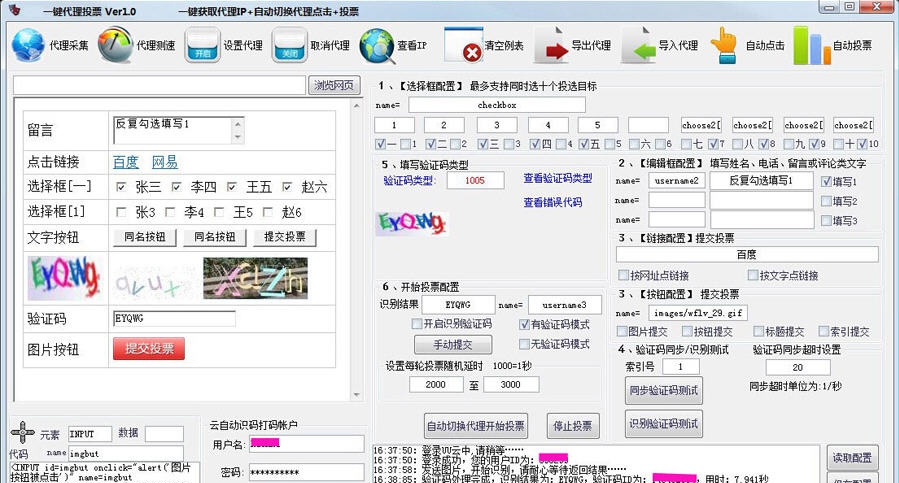Toggle the 填写1 checkbox
This screenshot has height=483, width=899.
(826, 181)
